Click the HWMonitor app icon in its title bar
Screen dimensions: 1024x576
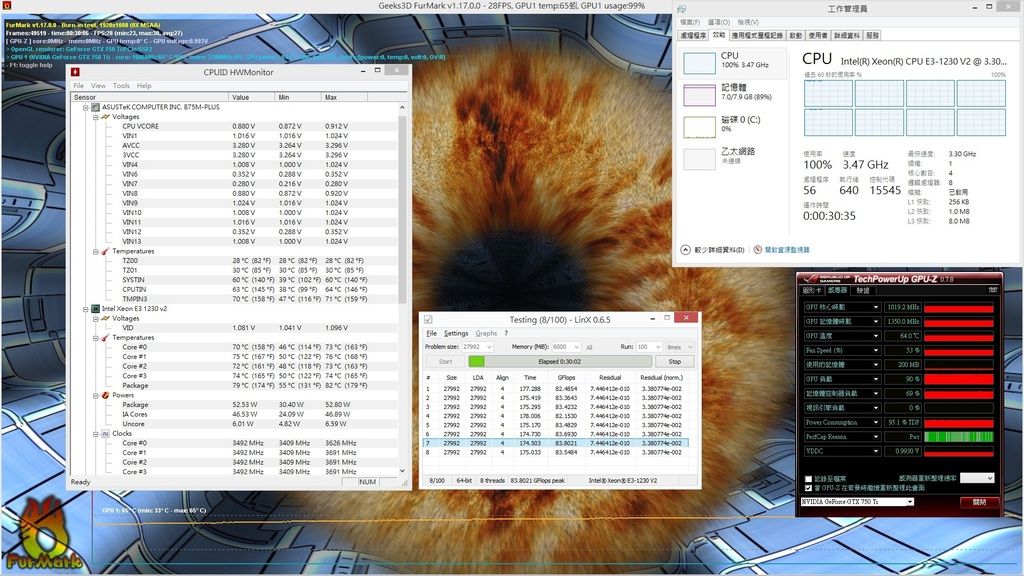point(75,72)
